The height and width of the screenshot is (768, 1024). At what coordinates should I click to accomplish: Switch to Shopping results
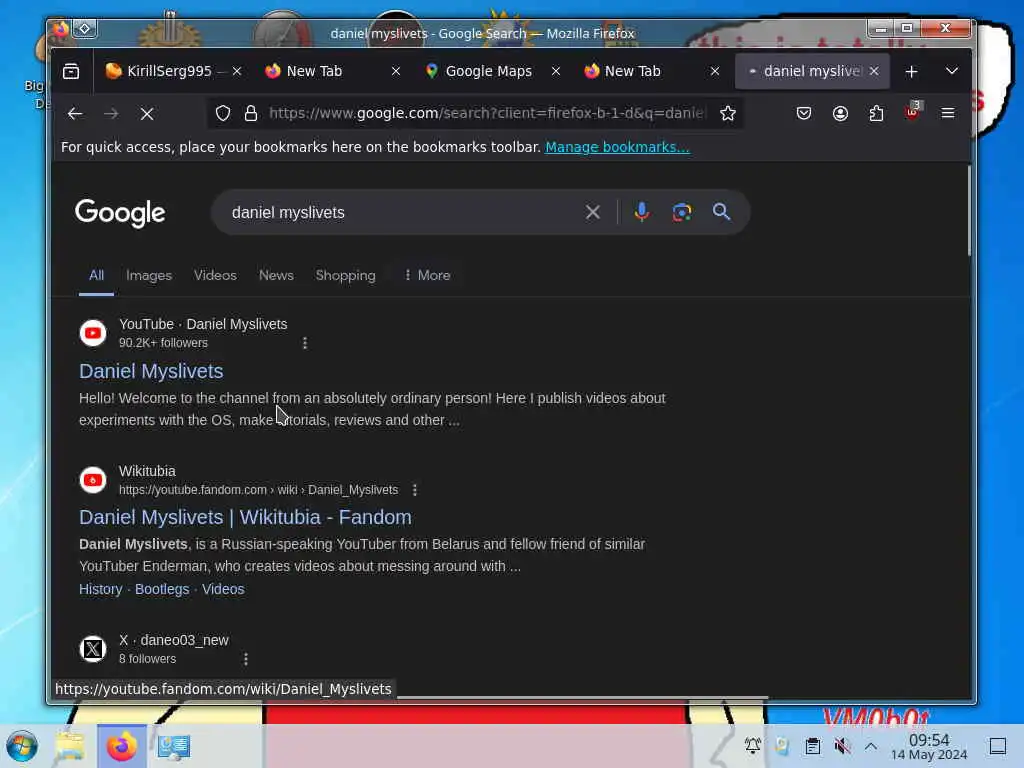345,276
